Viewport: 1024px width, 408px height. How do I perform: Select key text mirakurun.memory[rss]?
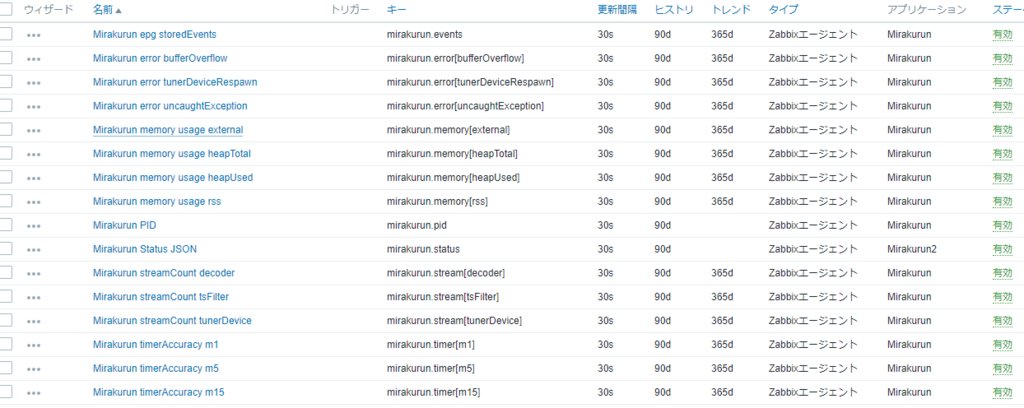tap(438, 202)
